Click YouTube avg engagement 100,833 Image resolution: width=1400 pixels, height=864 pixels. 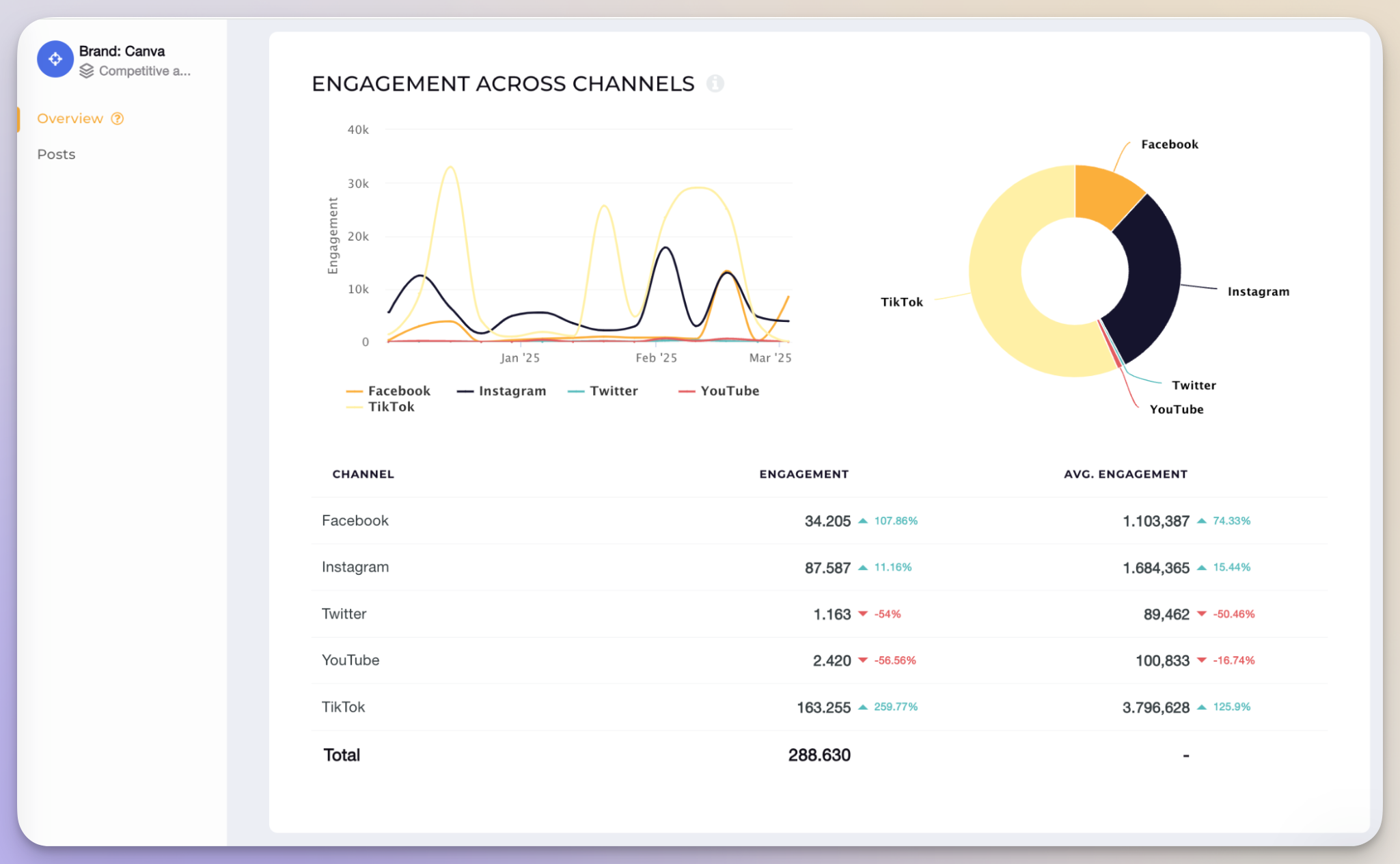pos(1162,660)
